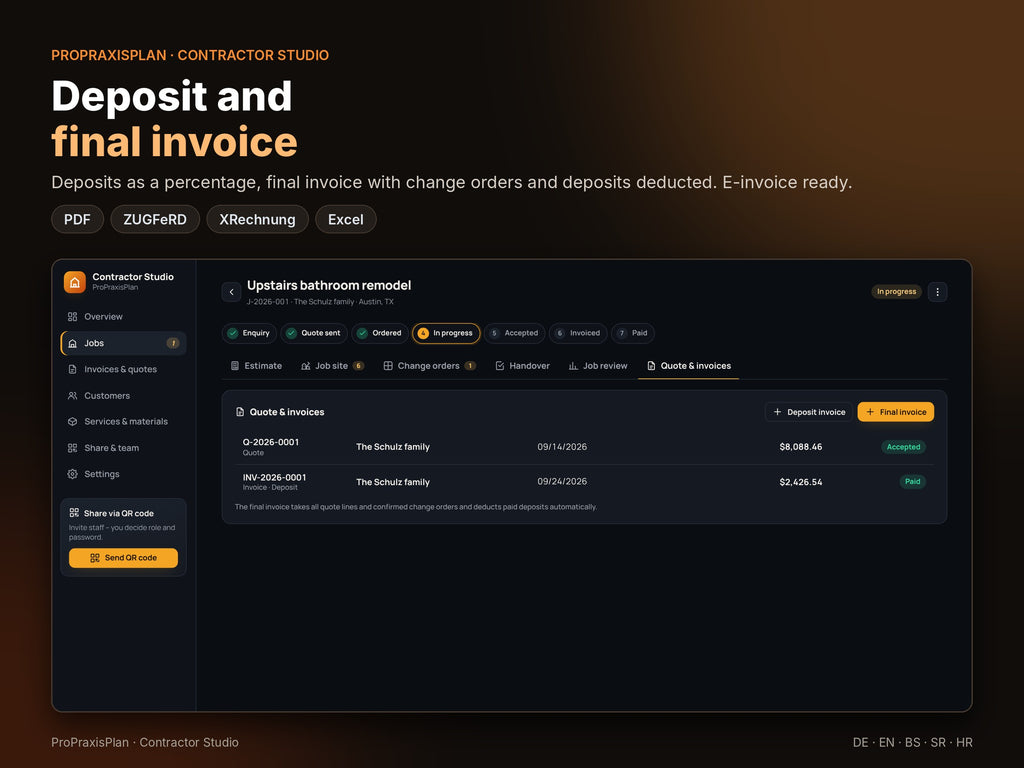Open Overview in the sidebar
This screenshot has height=768, width=1024.
click(x=123, y=317)
